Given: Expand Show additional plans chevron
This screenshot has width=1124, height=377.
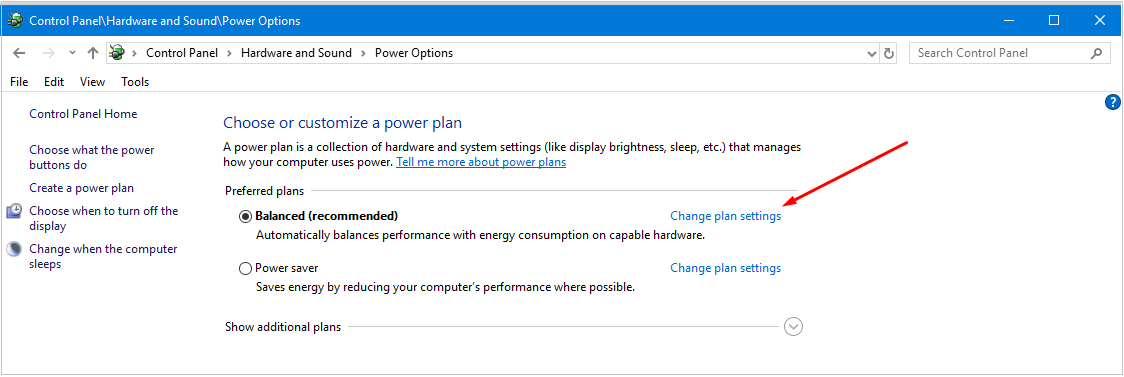Looking at the screenshot, I should (x=794, y=327).
